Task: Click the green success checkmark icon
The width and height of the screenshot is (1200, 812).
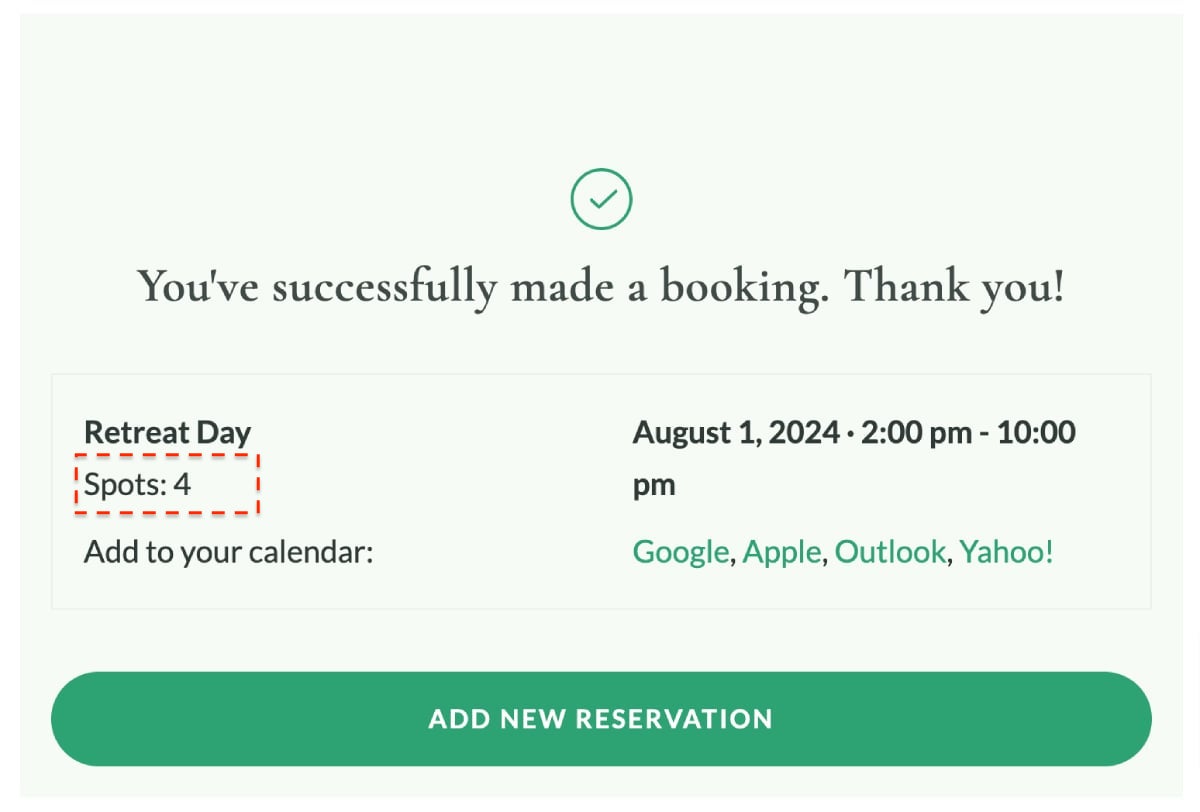Action: point(601,200)
